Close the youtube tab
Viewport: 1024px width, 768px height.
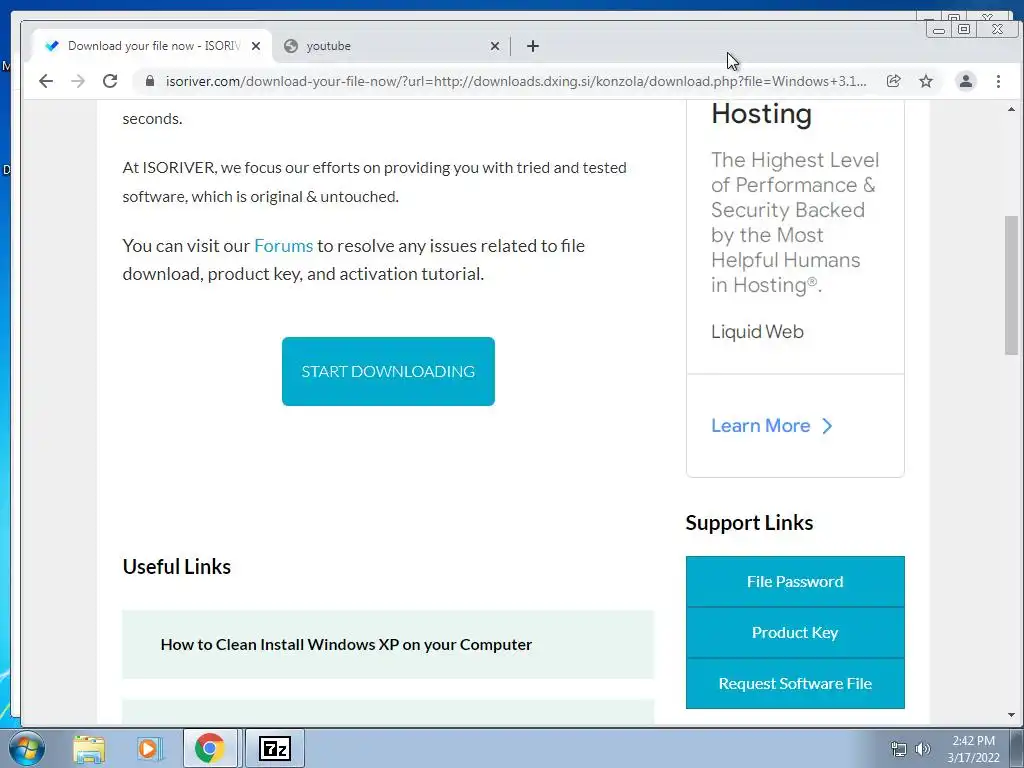[494, 46]
